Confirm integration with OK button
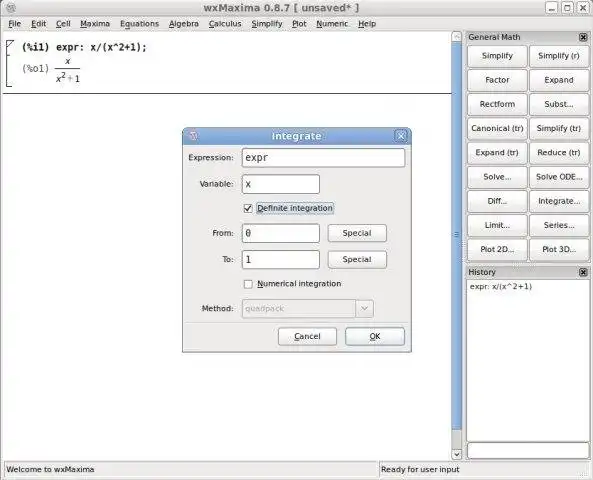Image resolution: width=593 pixels, height=480 pixels. click(x=375, y=336)
